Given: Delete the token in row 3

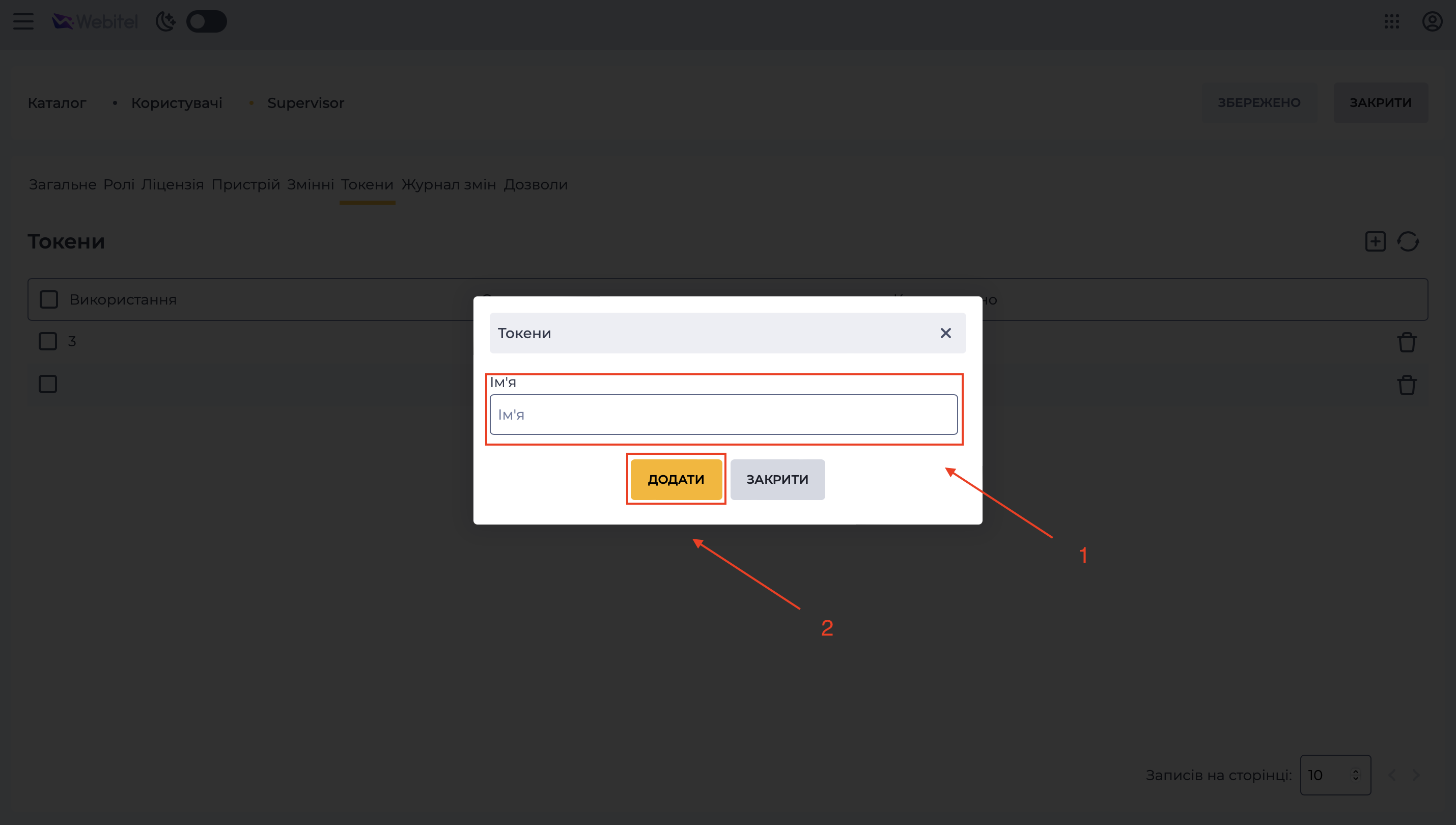Looking at the screenshot, I should pyautogui.click(x=1407, y=342).
